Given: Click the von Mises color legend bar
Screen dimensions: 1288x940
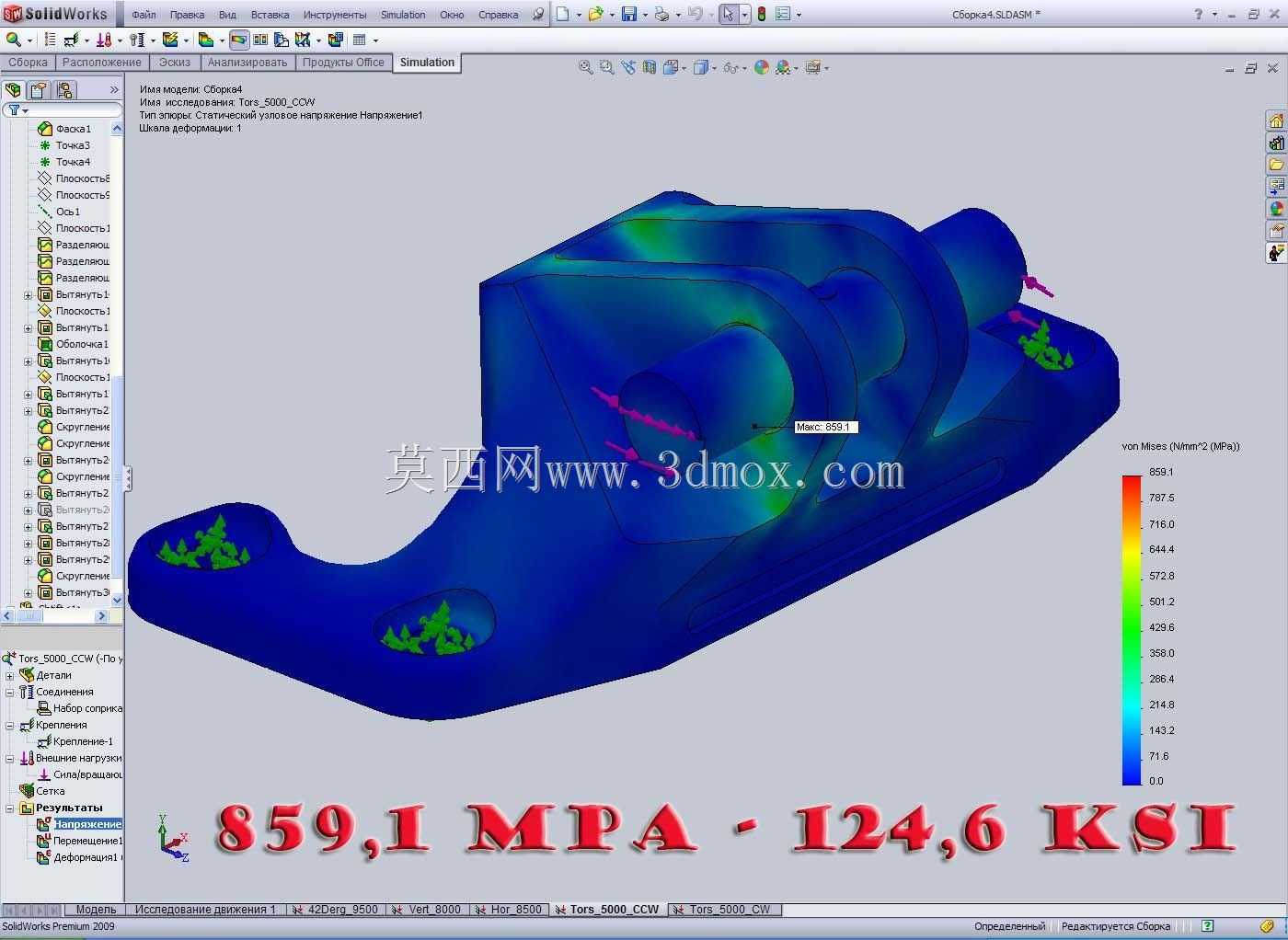Looking at the screenshot, I should click(1131, 630).
